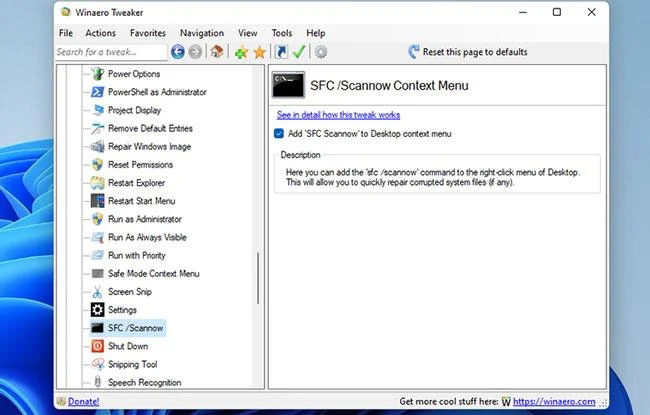The image size is (650, 415).
Task: Click the Reset Permissions shield icon
Action: (98, 165)
